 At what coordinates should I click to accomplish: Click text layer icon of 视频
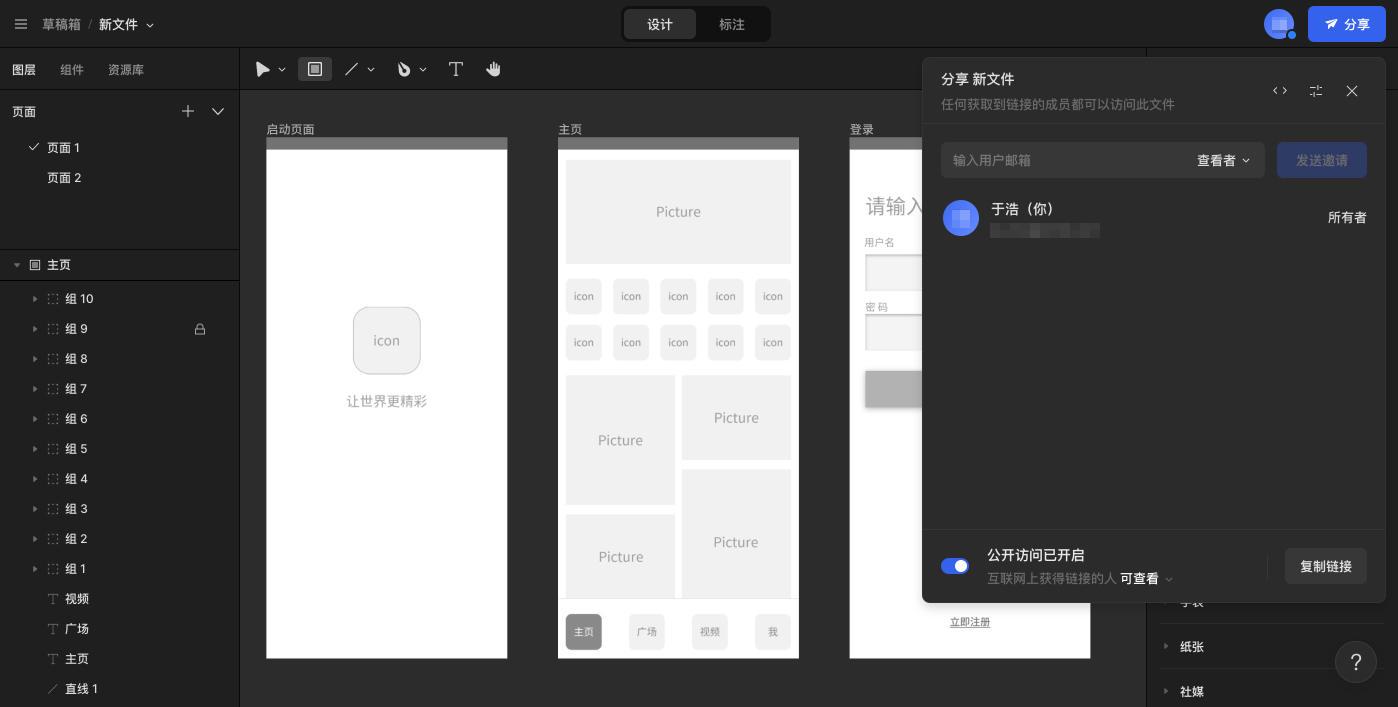pyautogui.click(x=53, y=599)
